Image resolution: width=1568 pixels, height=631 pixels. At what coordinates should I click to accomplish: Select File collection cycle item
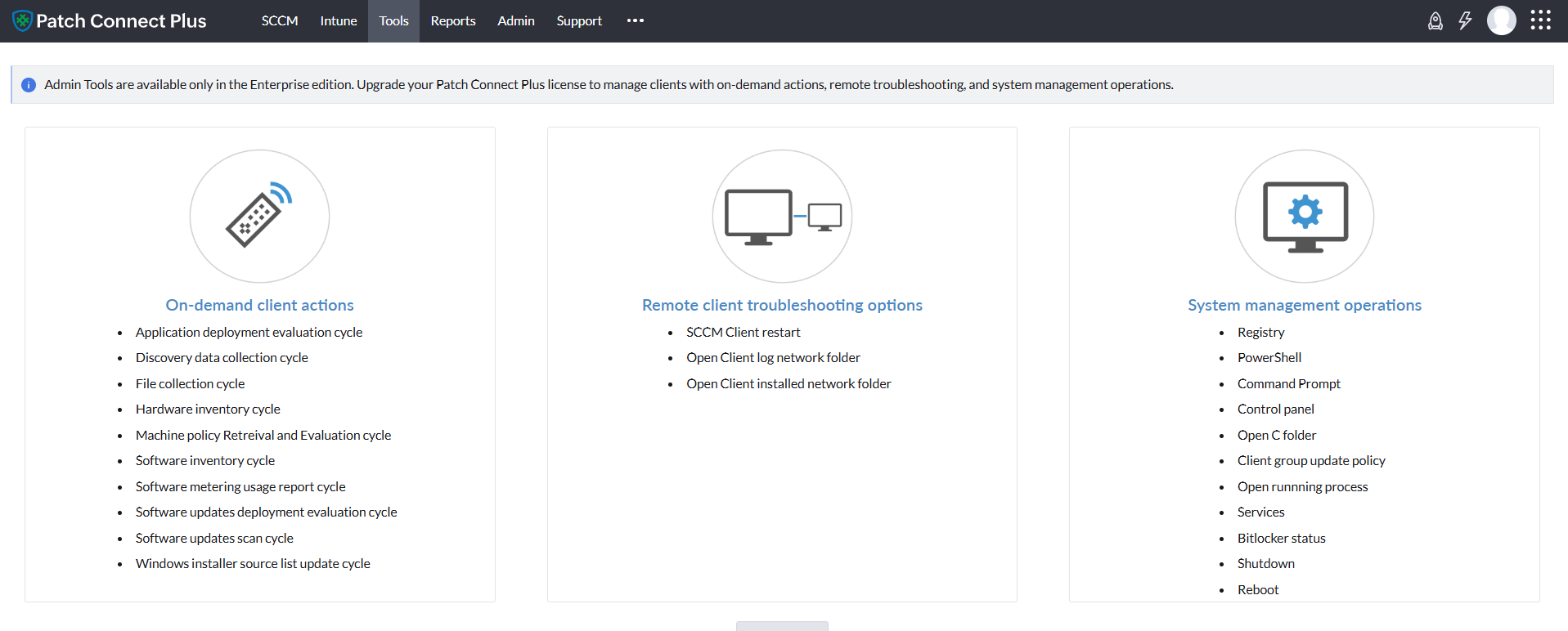tap(190, 384)
